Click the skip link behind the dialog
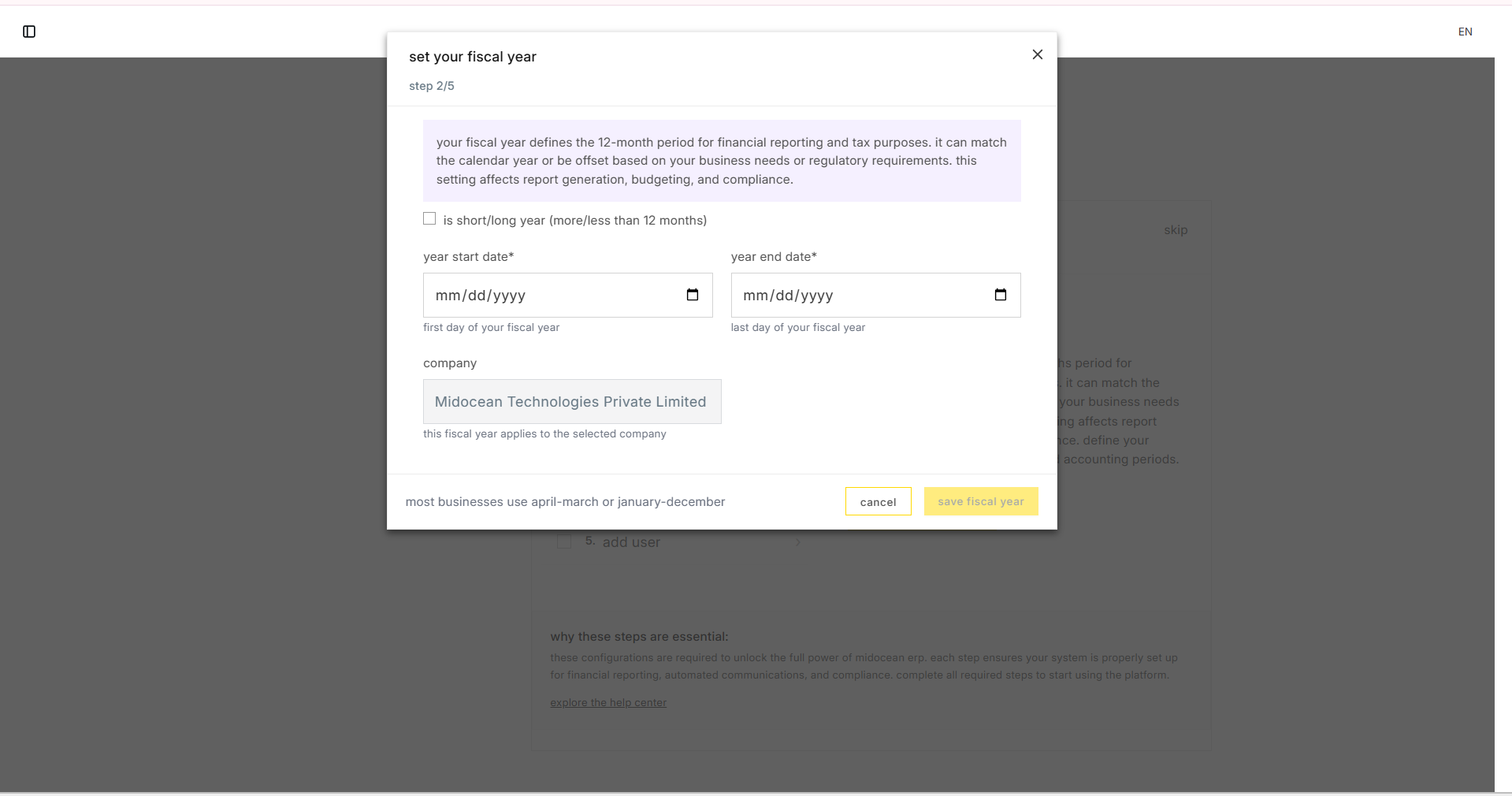 1175,230
